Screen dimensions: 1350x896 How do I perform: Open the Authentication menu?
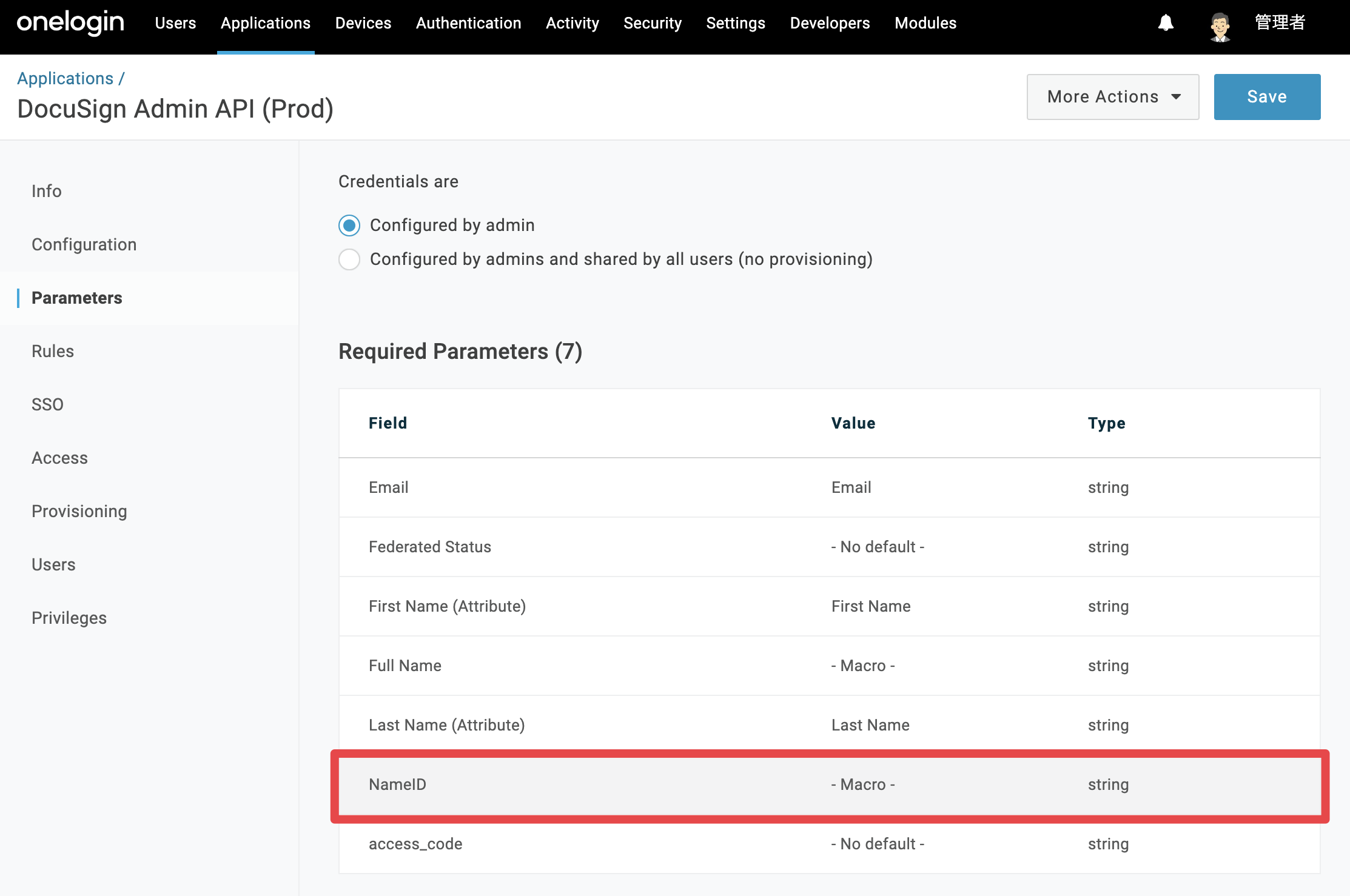point(469,24)
